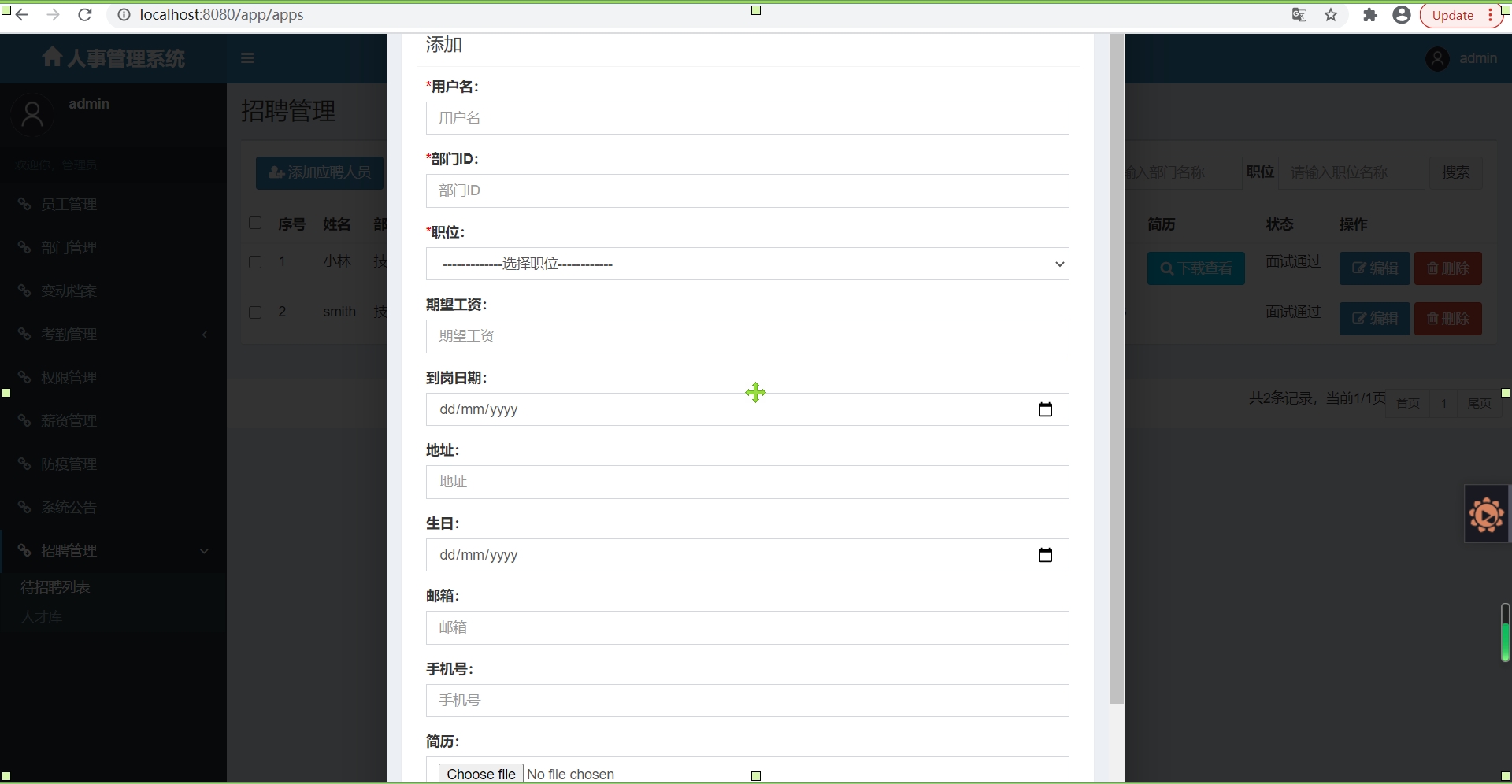Click the 到岗日期 date field
This screenshot has height=784, width=1512.
coord(747,409)
